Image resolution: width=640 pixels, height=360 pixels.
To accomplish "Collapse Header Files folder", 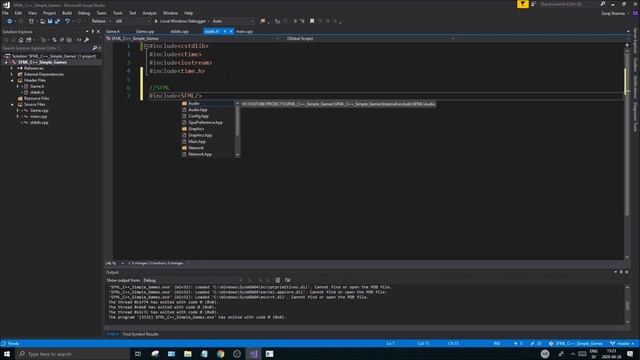I will 12,80.
